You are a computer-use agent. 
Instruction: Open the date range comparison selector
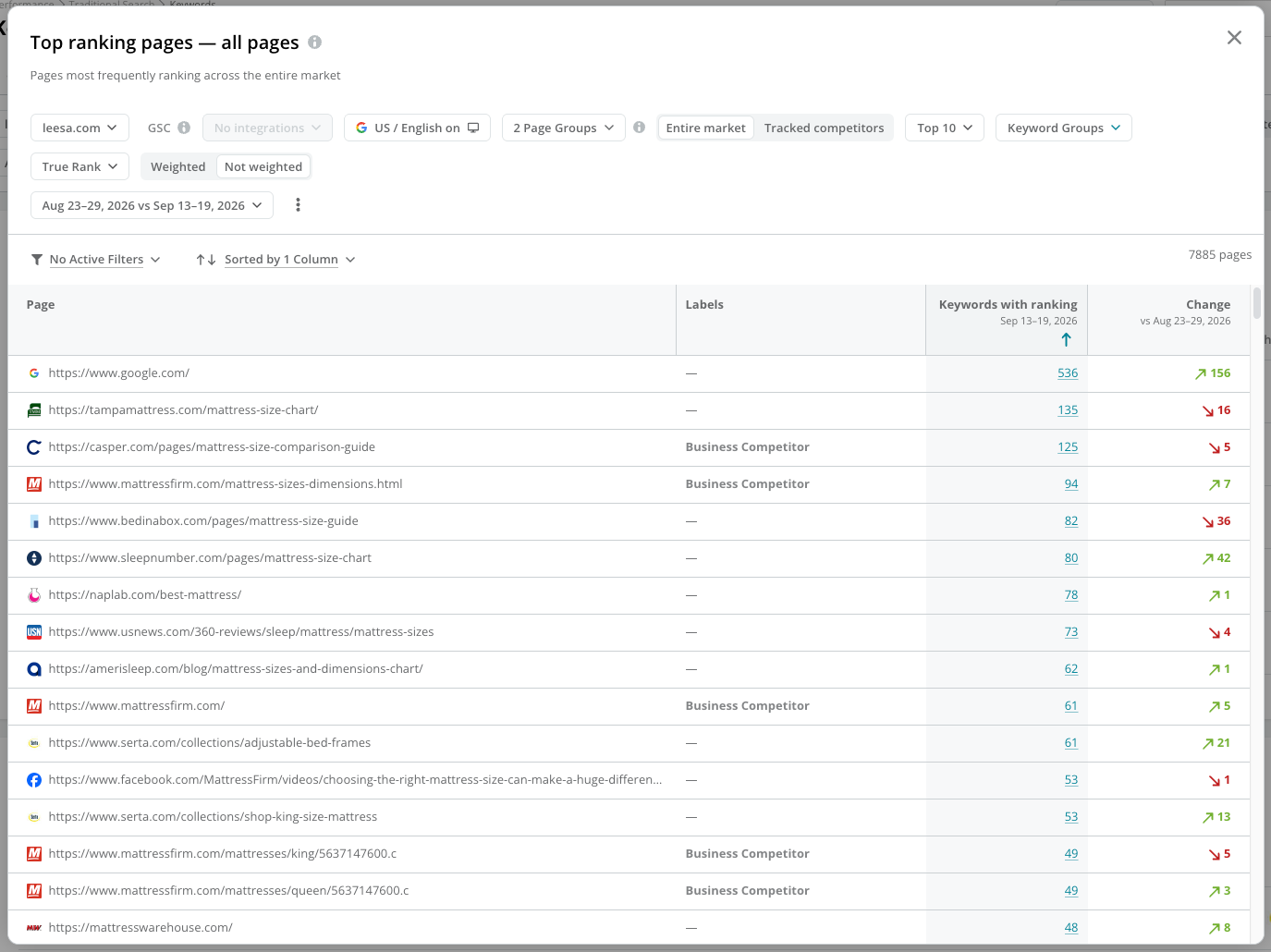(152, 205)
